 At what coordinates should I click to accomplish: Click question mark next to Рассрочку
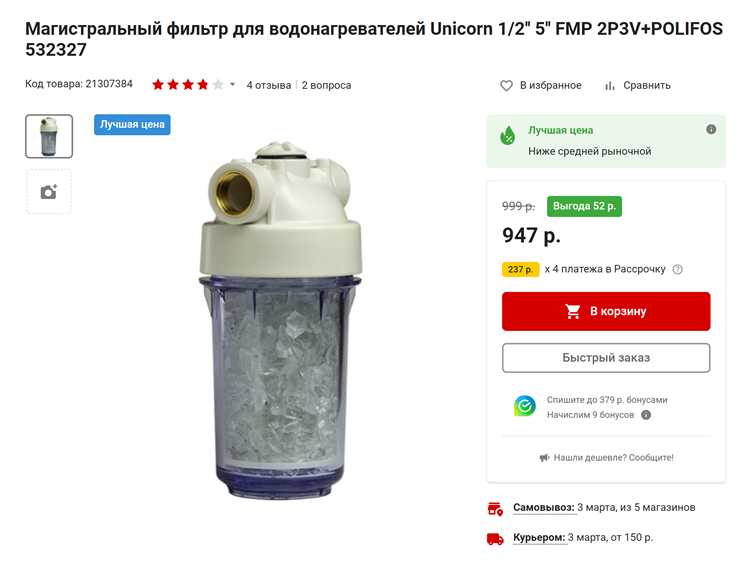pos(677,269)
